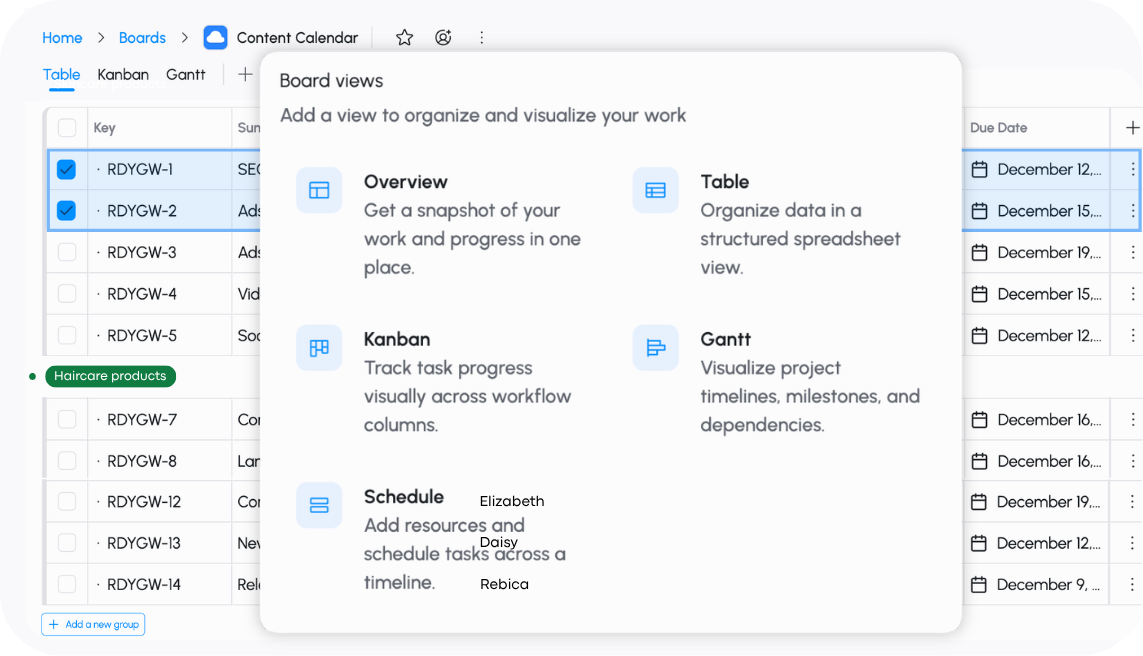Click the Gantt view icon in popup
The width and height of the screenshot is (1143, 656).
tap(655, 348)
